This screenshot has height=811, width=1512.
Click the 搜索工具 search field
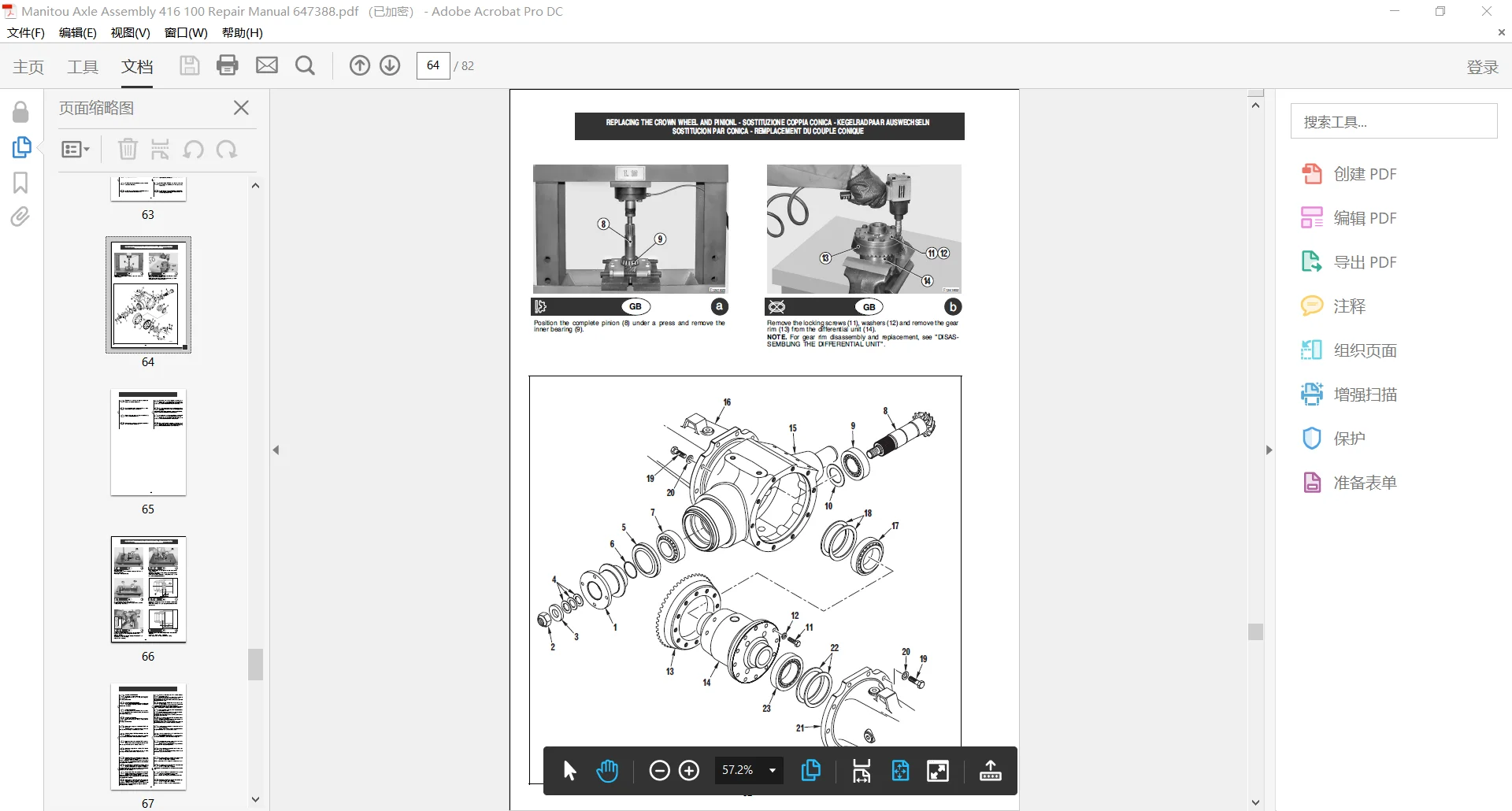1394,121
